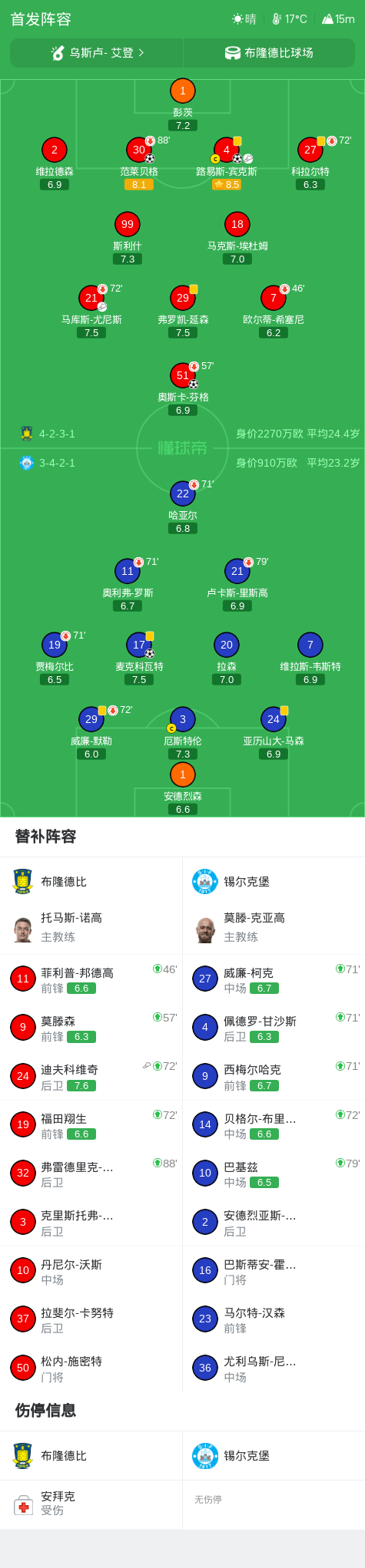The image size is (365, 1568).
Task: Click 布隆德比 club badge beside 4-2-3-1
Action: tap(27, 434)
